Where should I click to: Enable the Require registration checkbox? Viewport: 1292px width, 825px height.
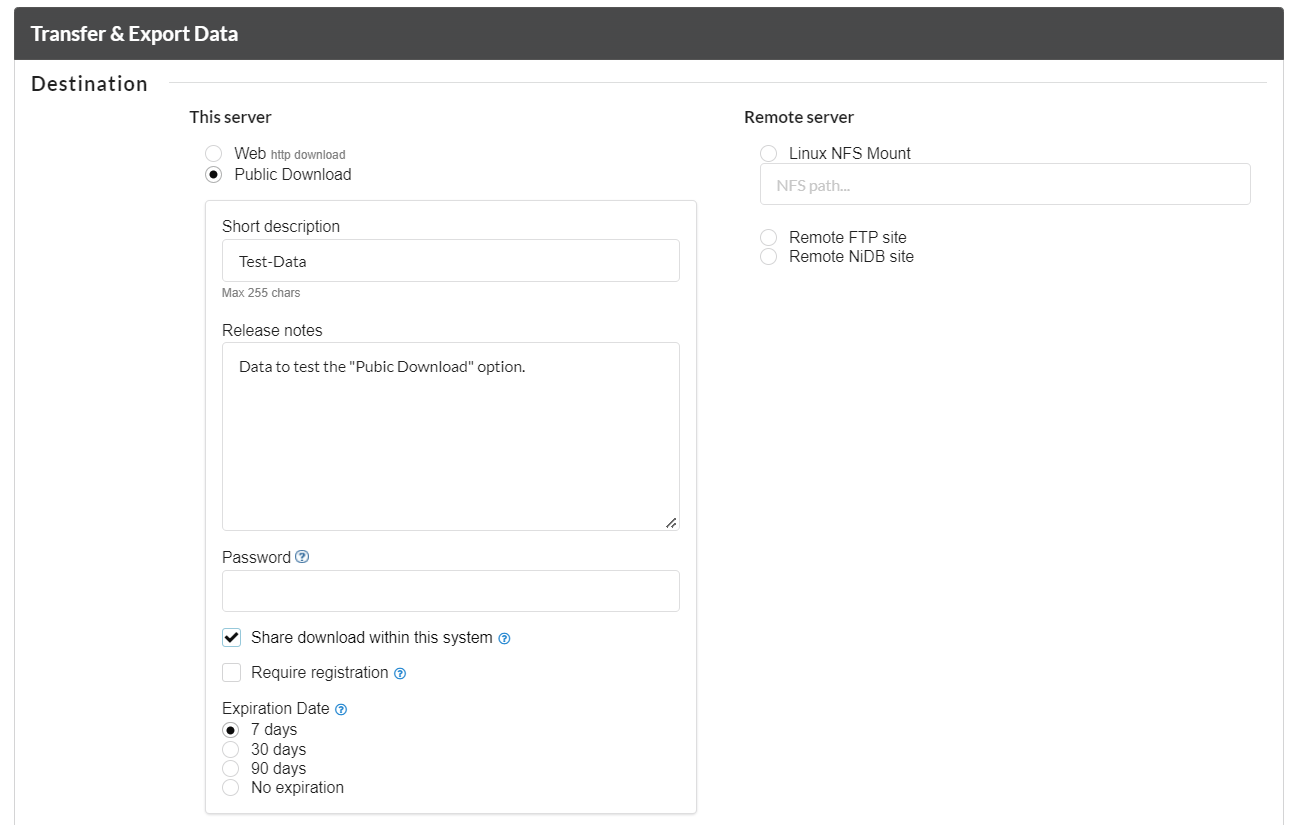(232, 673)
